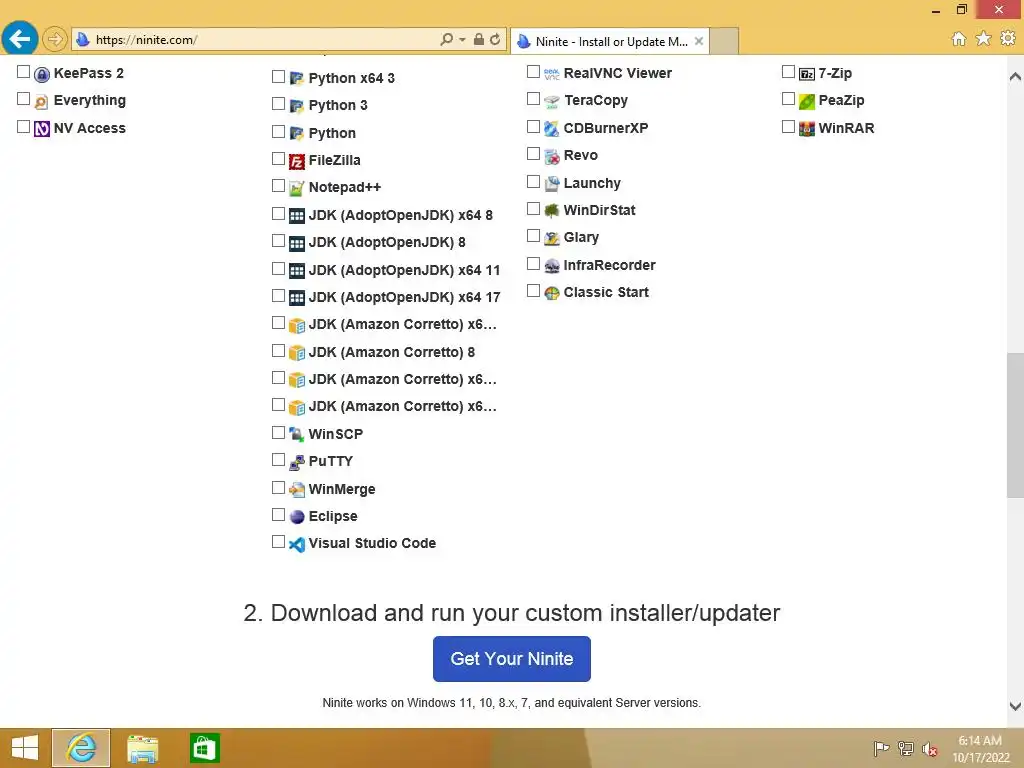This screenshot has height=768, width=1024.
Task: Click the Glary icon
Action: point(552,238)
